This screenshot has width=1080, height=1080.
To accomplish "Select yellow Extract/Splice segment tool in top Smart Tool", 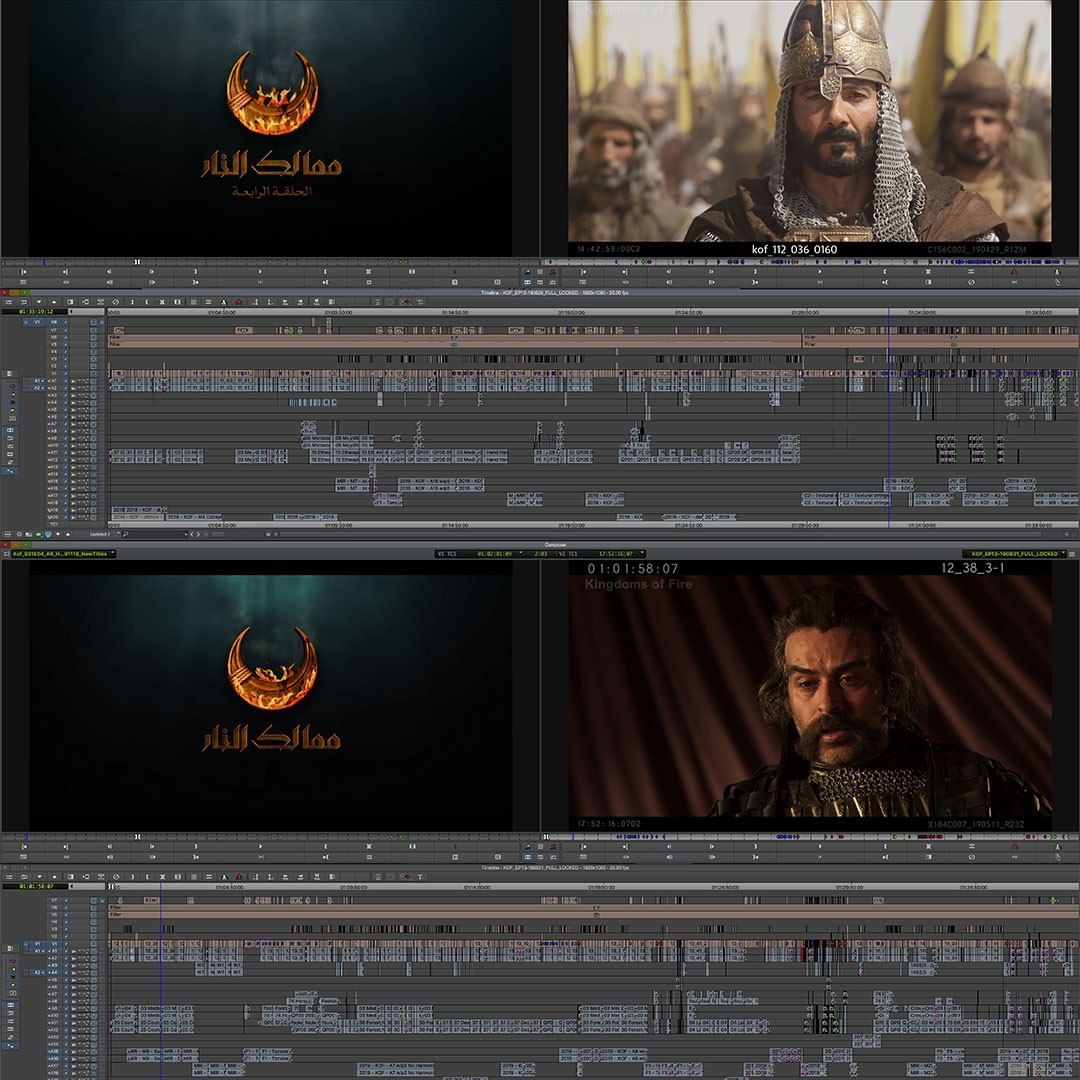I will click(x=12, y=394).
